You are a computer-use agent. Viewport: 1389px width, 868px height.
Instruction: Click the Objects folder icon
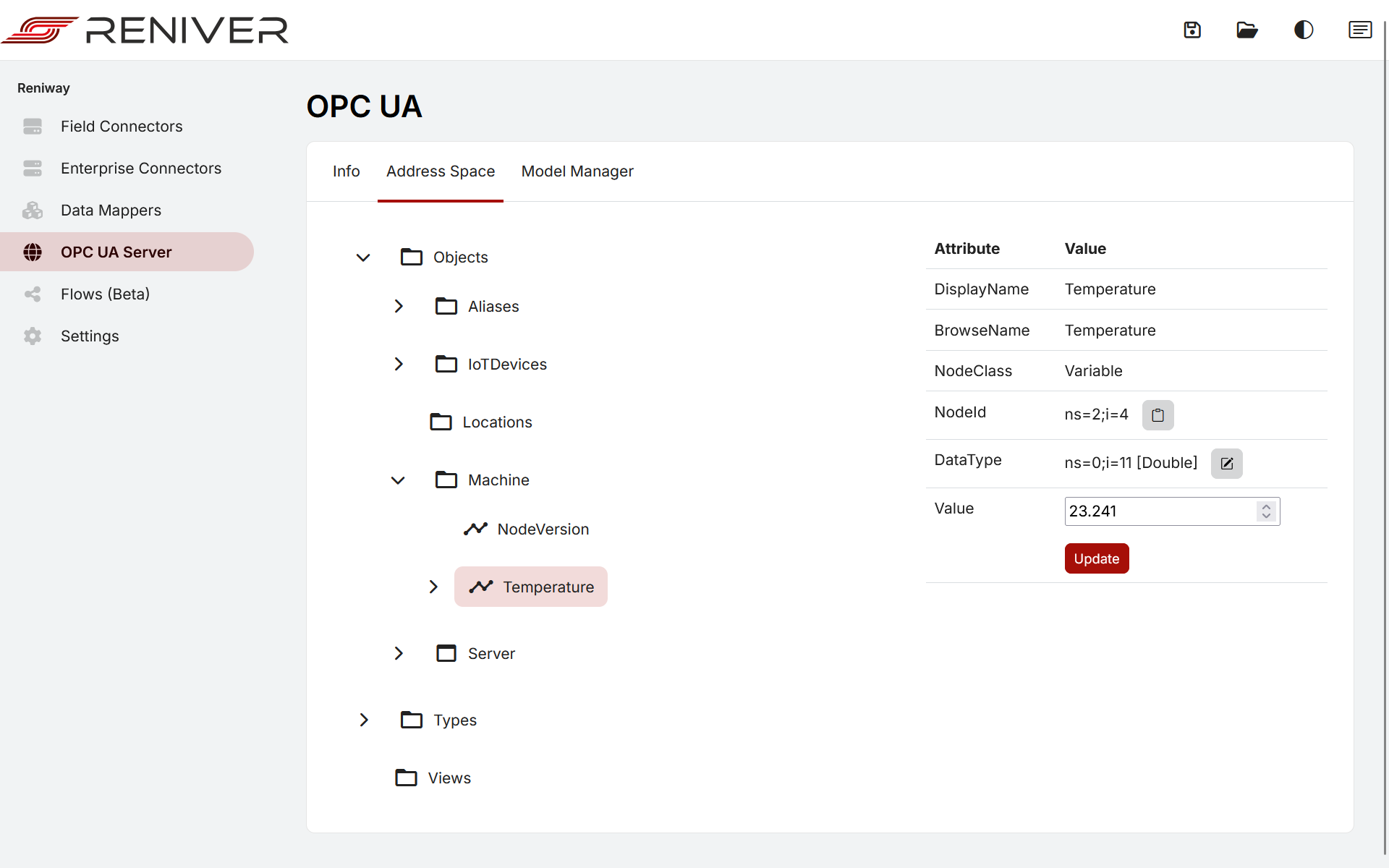coord(412,258)
